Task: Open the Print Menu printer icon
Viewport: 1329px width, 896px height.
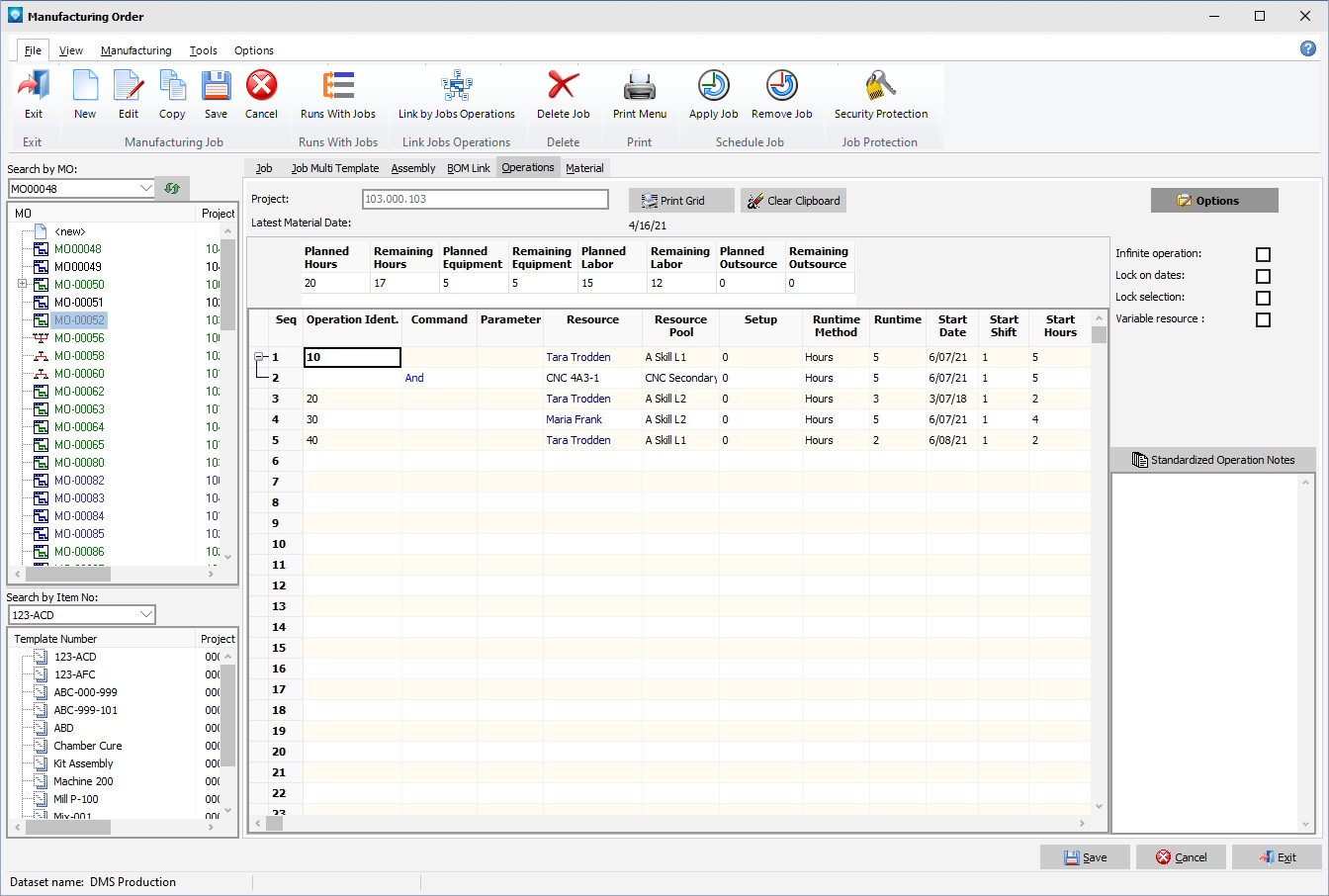Action: [639, 87]
